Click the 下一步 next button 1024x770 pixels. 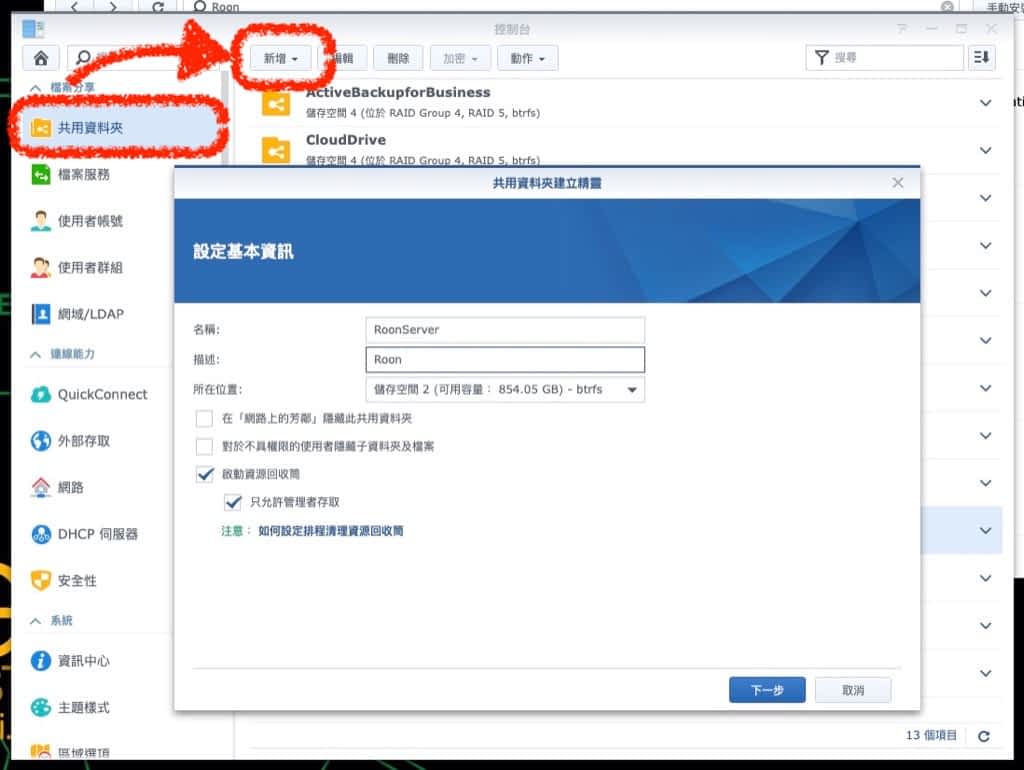(766, 690)
